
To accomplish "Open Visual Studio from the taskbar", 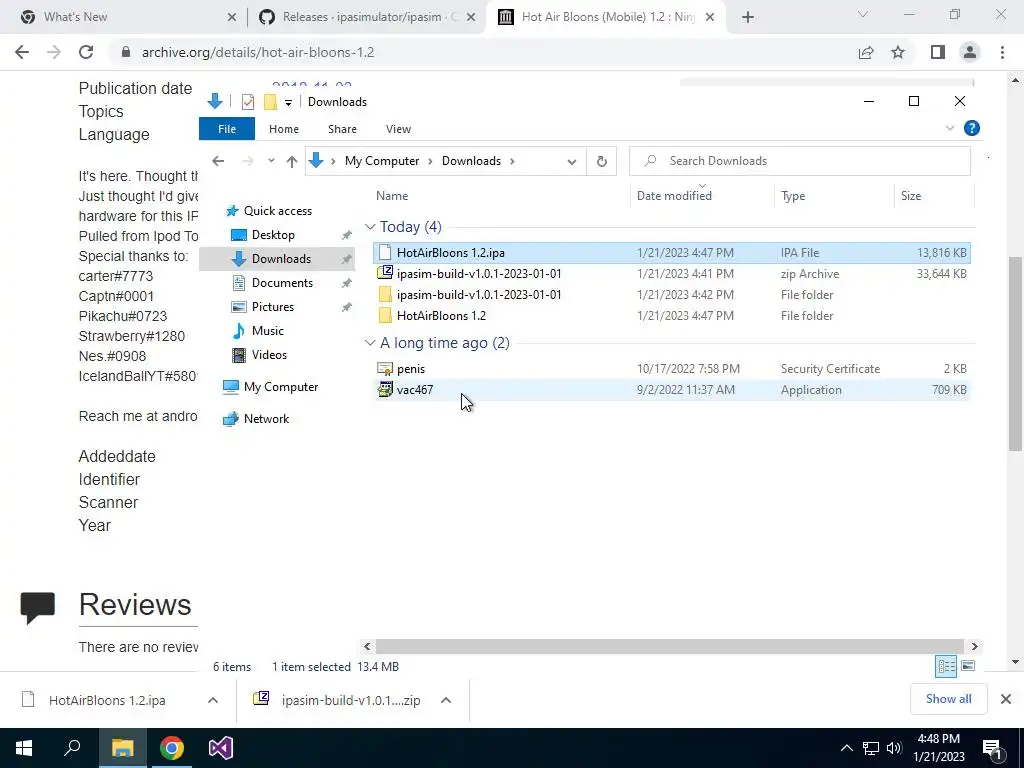I will [x=221, y=748].
